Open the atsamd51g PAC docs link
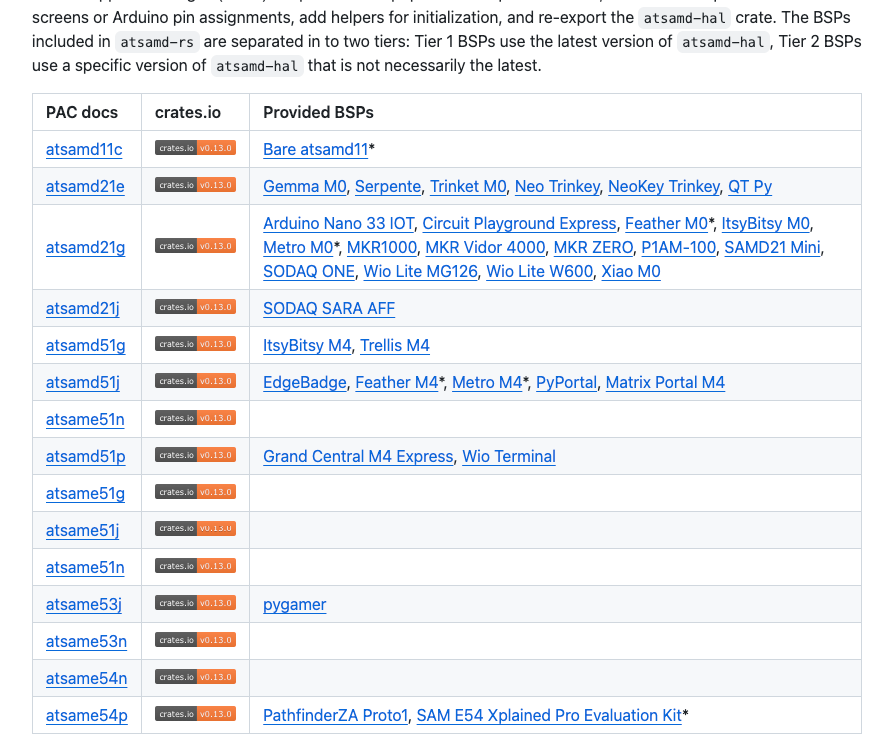The image size is (893, 746). (85, 345)
